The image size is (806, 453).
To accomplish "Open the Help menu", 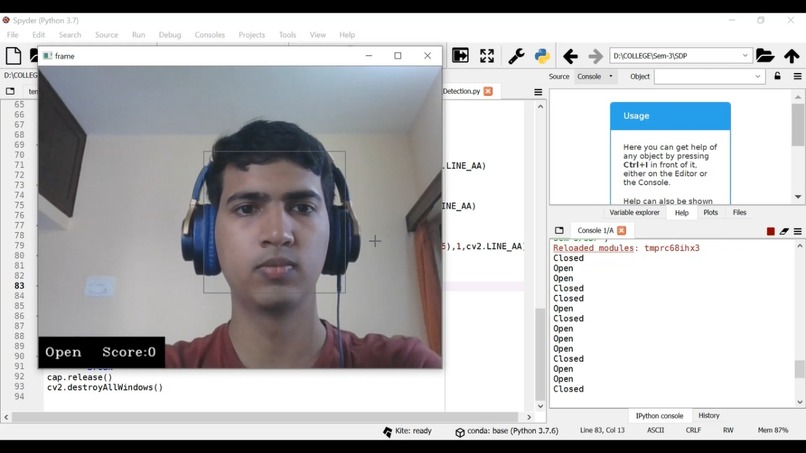I will click(347, 35).
